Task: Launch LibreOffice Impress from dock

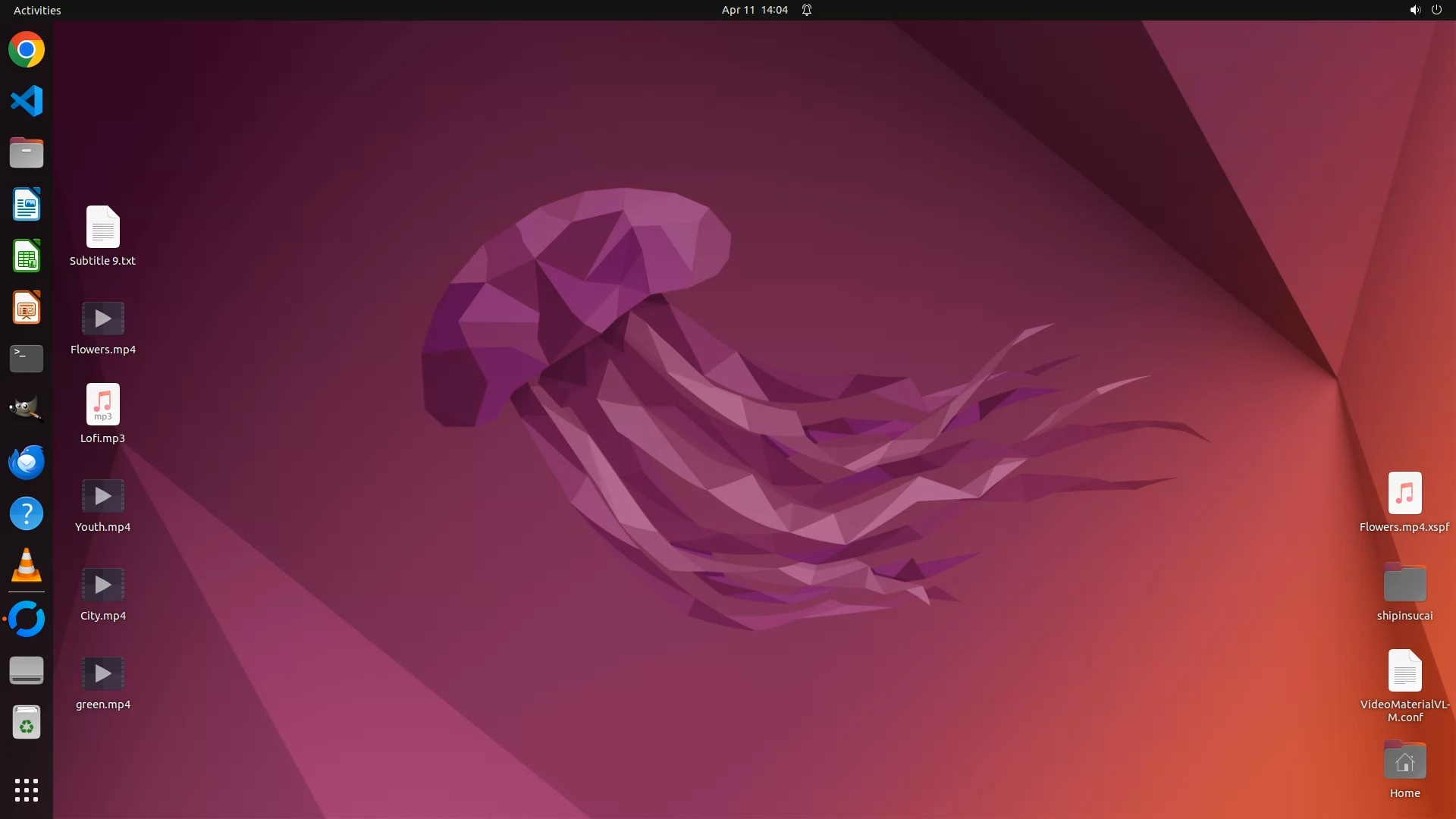Action: (27, 308)
